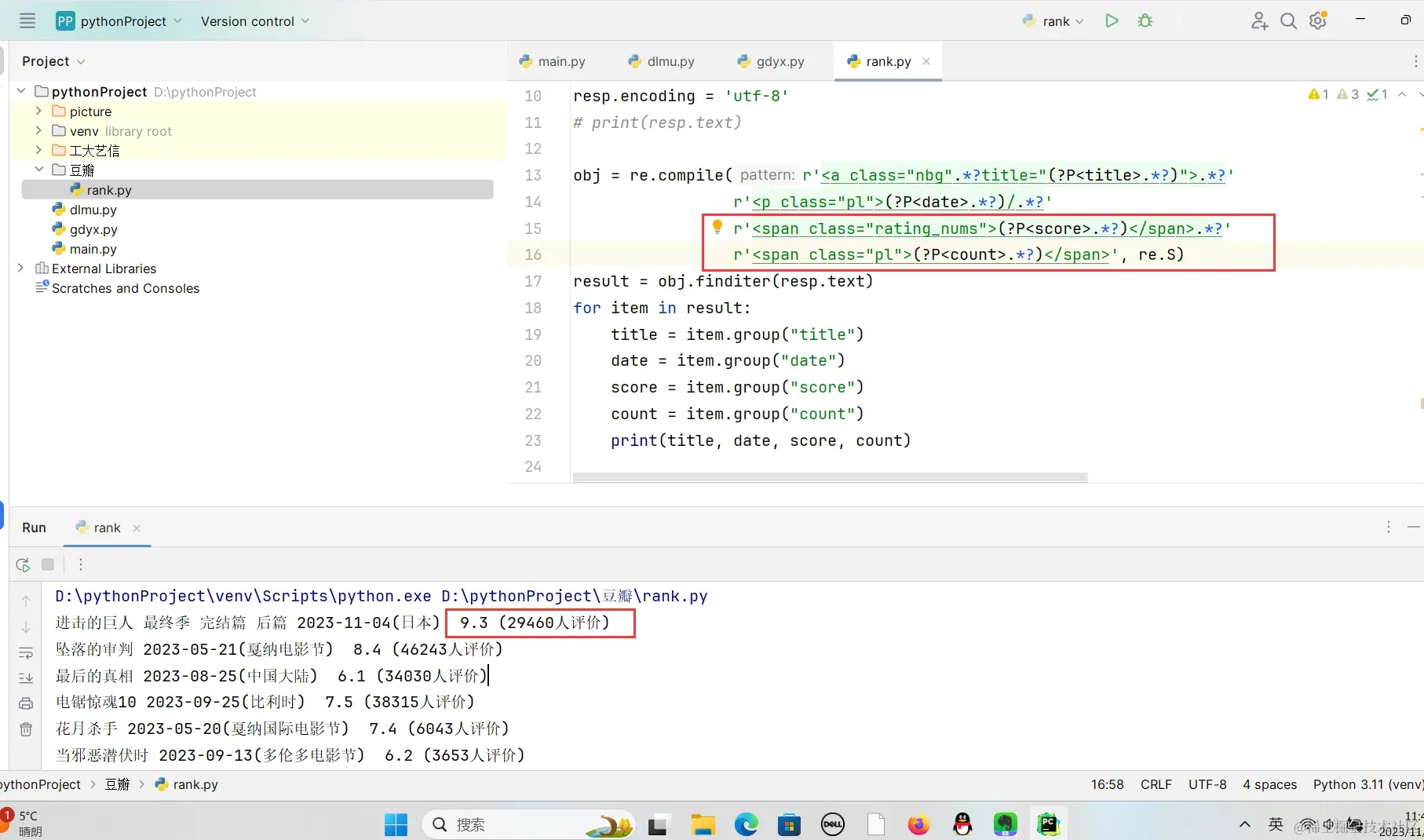
Task: Open PyCharm from the taskbar
Action: (1048, 824)
